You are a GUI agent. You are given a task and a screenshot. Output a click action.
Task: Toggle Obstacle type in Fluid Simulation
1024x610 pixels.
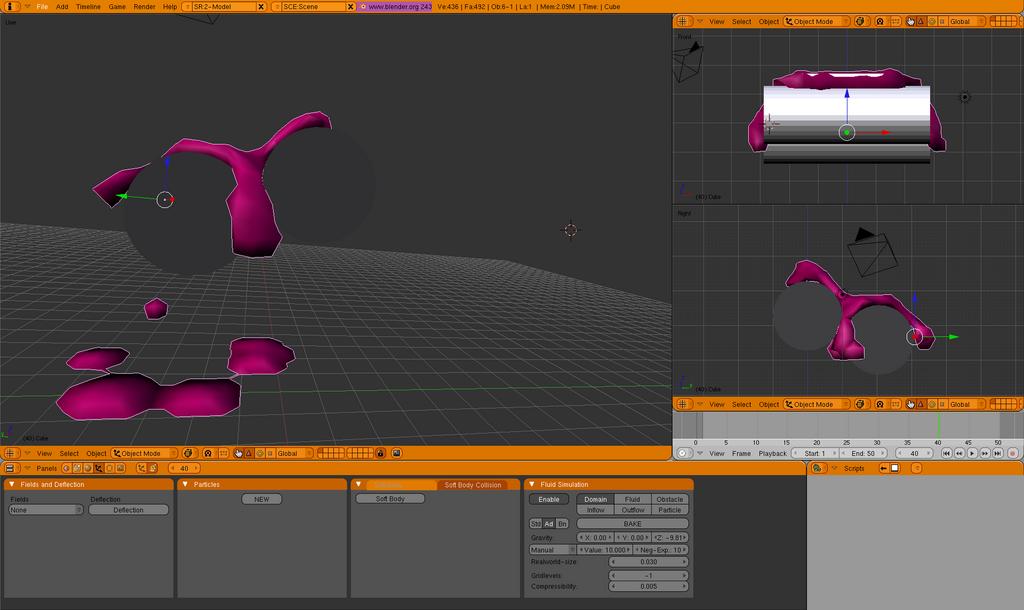click(x=669, y=499)
